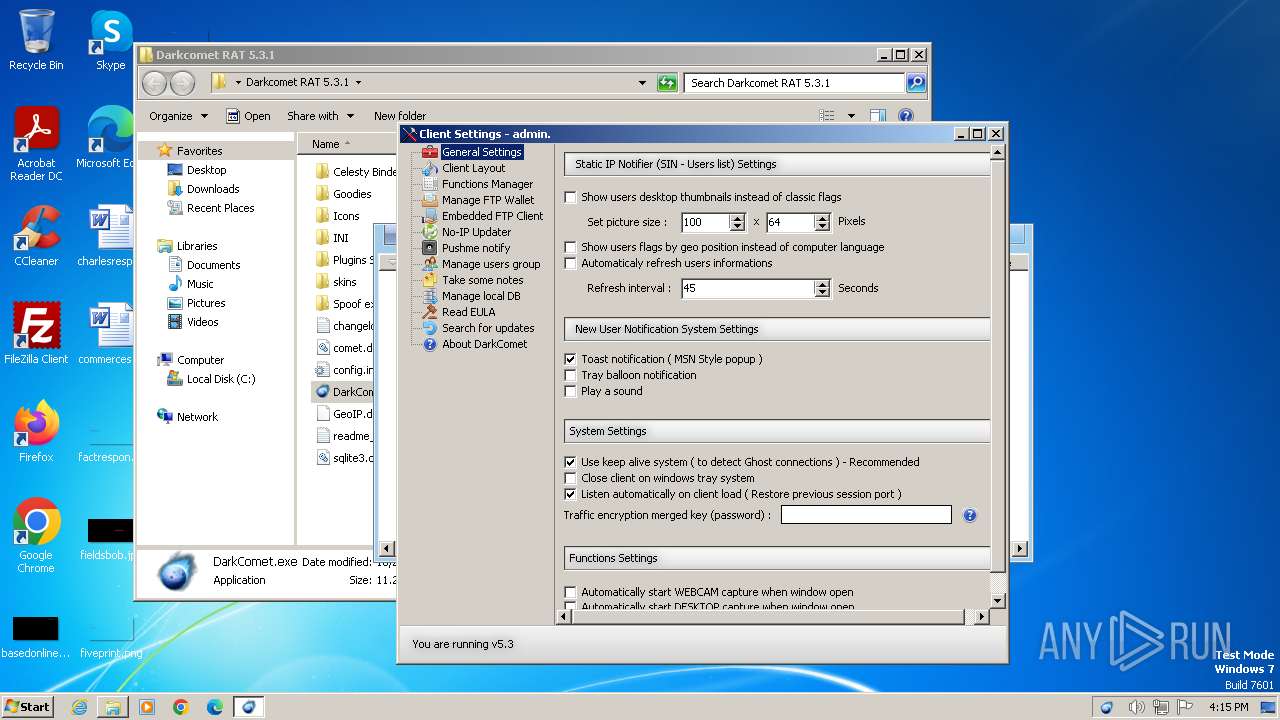Select General Settings toolbox icon

tap(430, 152)
